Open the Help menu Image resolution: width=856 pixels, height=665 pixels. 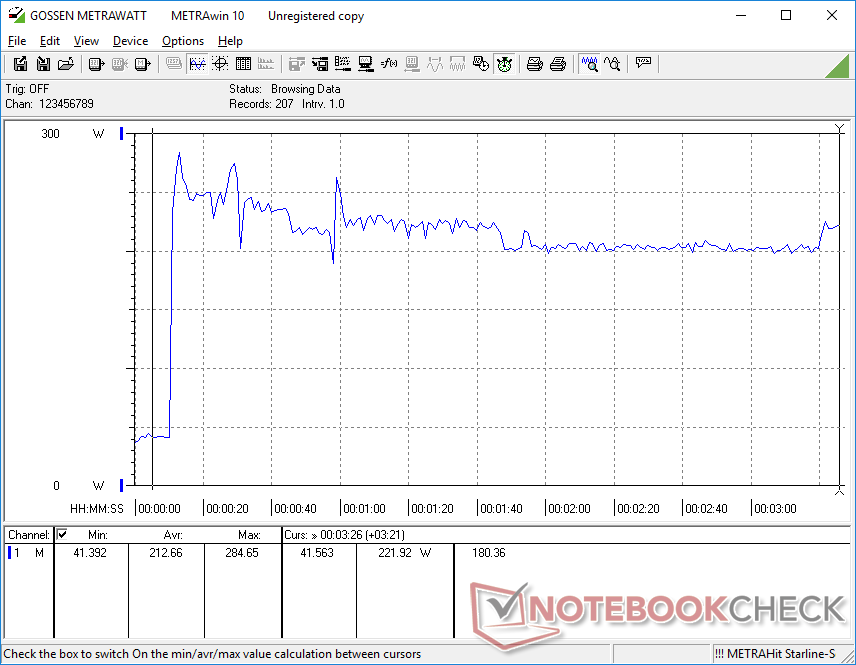[x=230, y=41]
